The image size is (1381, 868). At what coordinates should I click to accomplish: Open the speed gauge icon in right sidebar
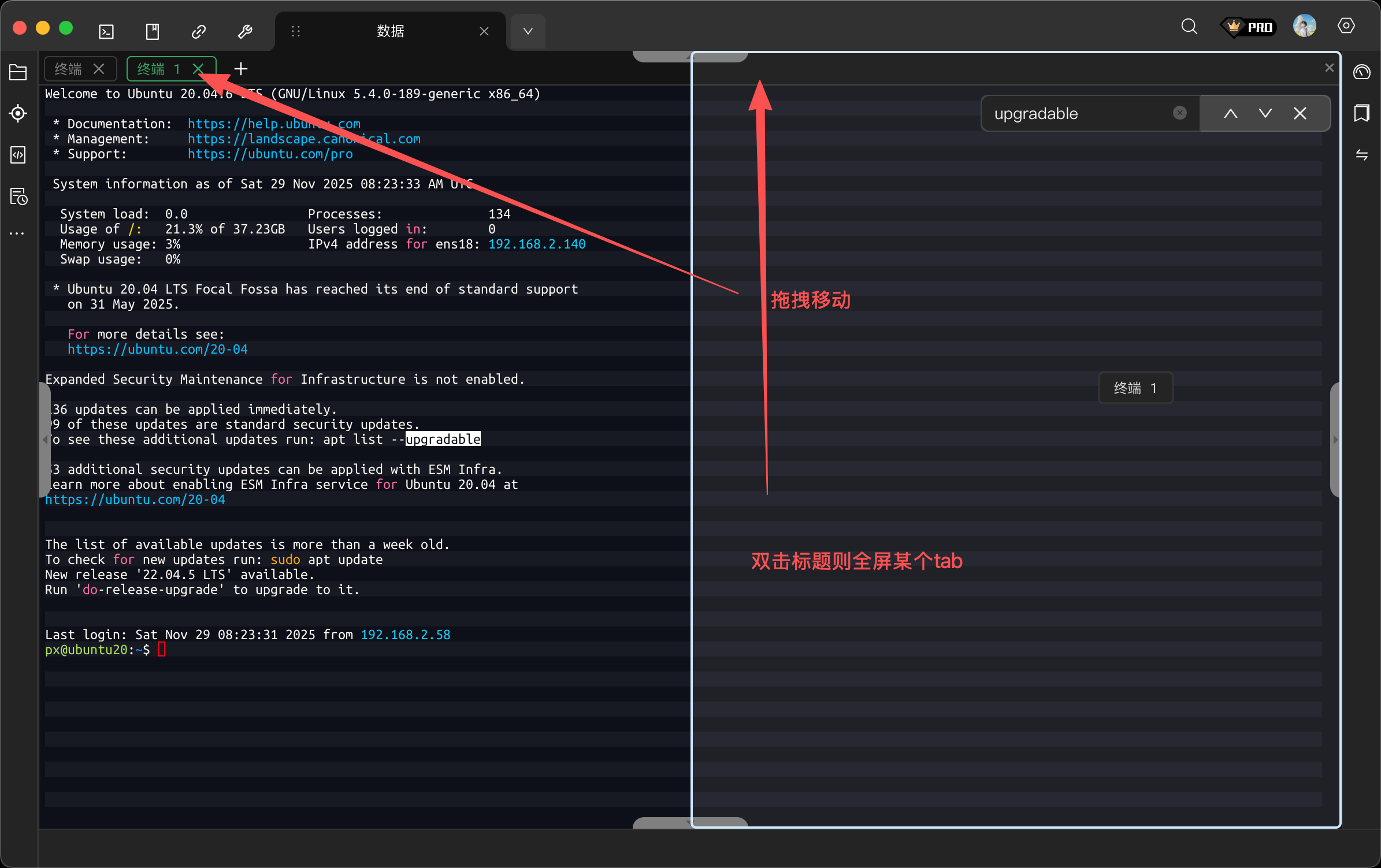pyautogui.click(x=1361, y=72)
